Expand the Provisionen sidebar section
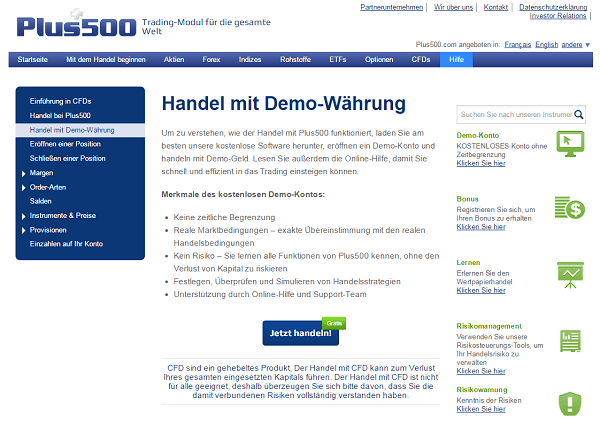600x421 pixels. tap(23, 230)
